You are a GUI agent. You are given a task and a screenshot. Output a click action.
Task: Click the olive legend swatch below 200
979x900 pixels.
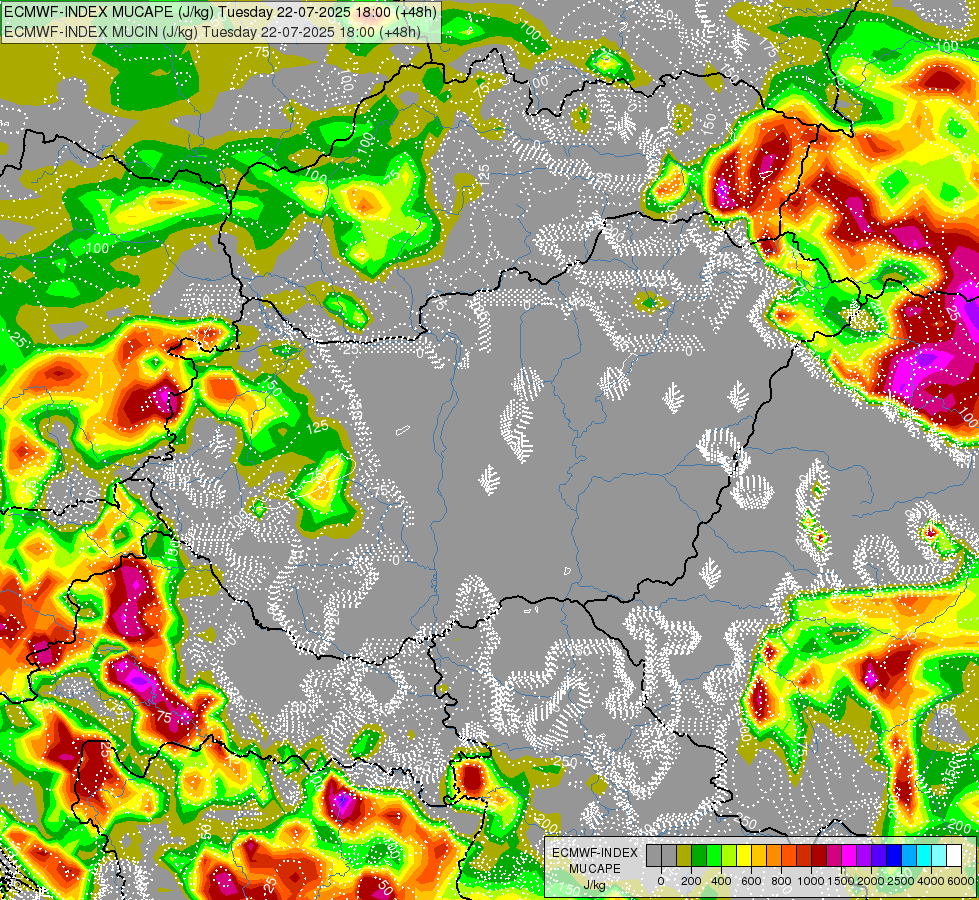(x=684, y=855)
